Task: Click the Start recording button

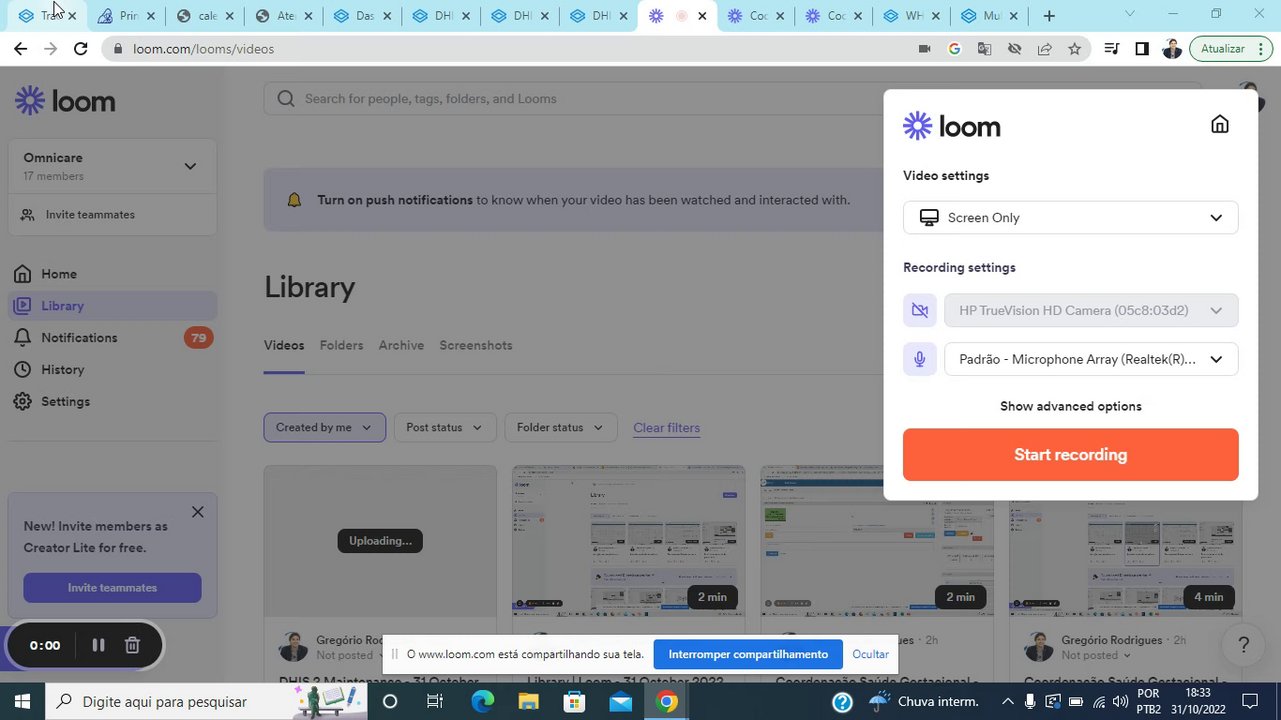Action: (x=1070, y=455)
